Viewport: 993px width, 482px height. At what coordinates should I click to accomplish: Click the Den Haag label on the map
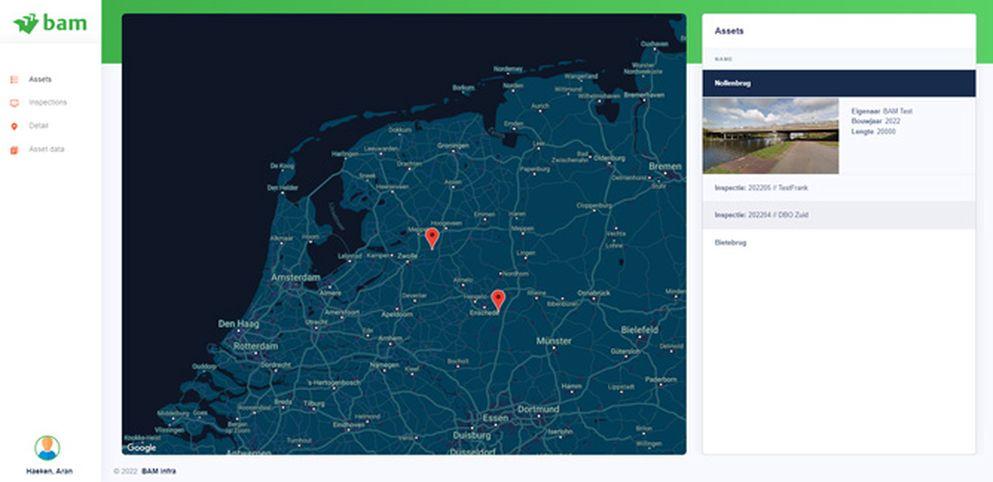[x=239, y=324]
